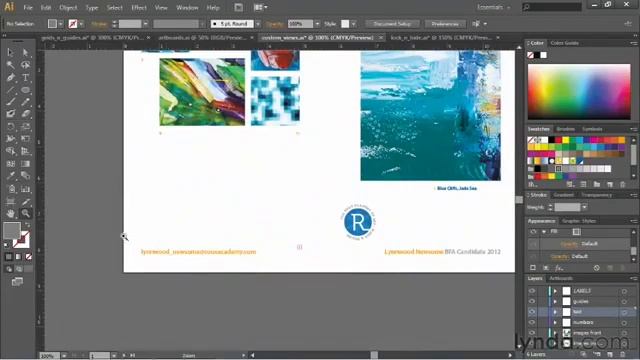Viewport: 640px width, 360px height.
Task: Select the Pen tool
Action: point(10,77)
